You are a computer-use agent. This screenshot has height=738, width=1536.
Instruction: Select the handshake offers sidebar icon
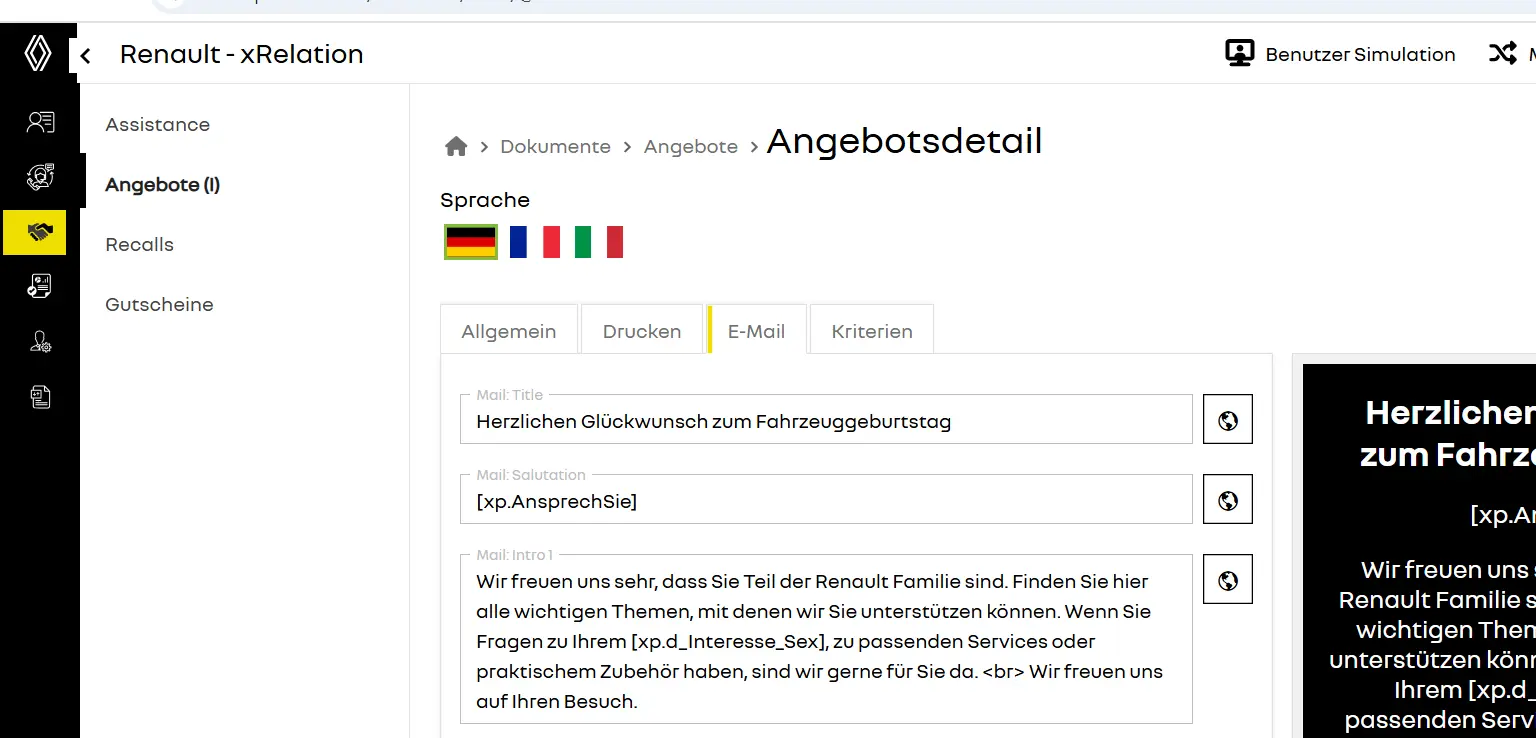[x=35, y=232]
